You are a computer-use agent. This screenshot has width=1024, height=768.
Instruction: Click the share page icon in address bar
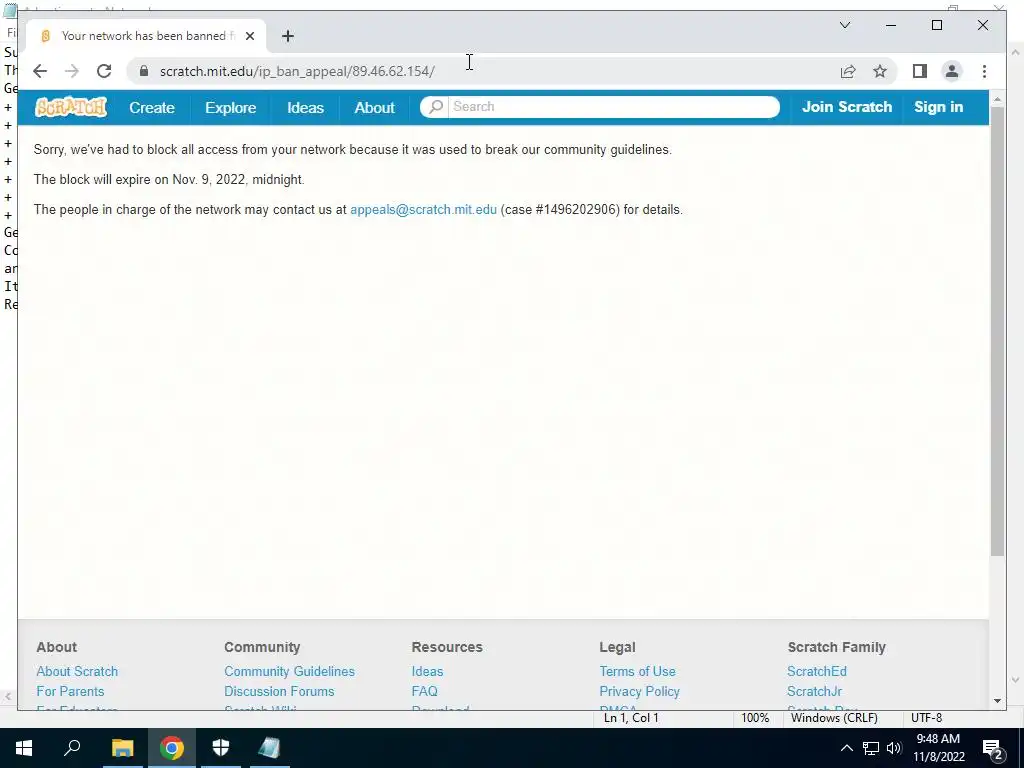coord(848,71)
